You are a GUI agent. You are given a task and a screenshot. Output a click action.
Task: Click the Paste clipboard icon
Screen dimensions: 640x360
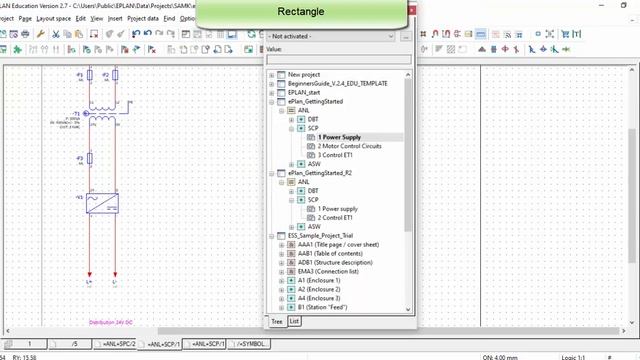click(79, 34)
